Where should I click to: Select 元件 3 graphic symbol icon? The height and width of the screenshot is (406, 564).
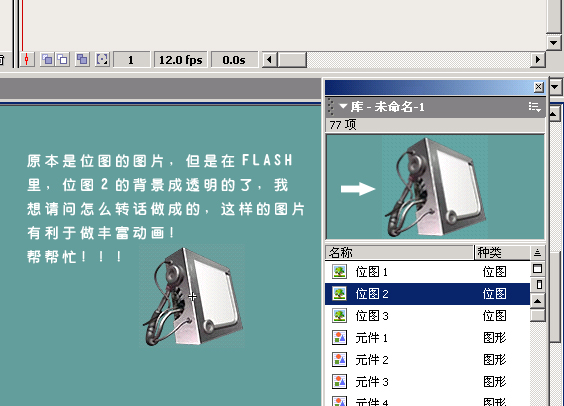click(339, 382)
